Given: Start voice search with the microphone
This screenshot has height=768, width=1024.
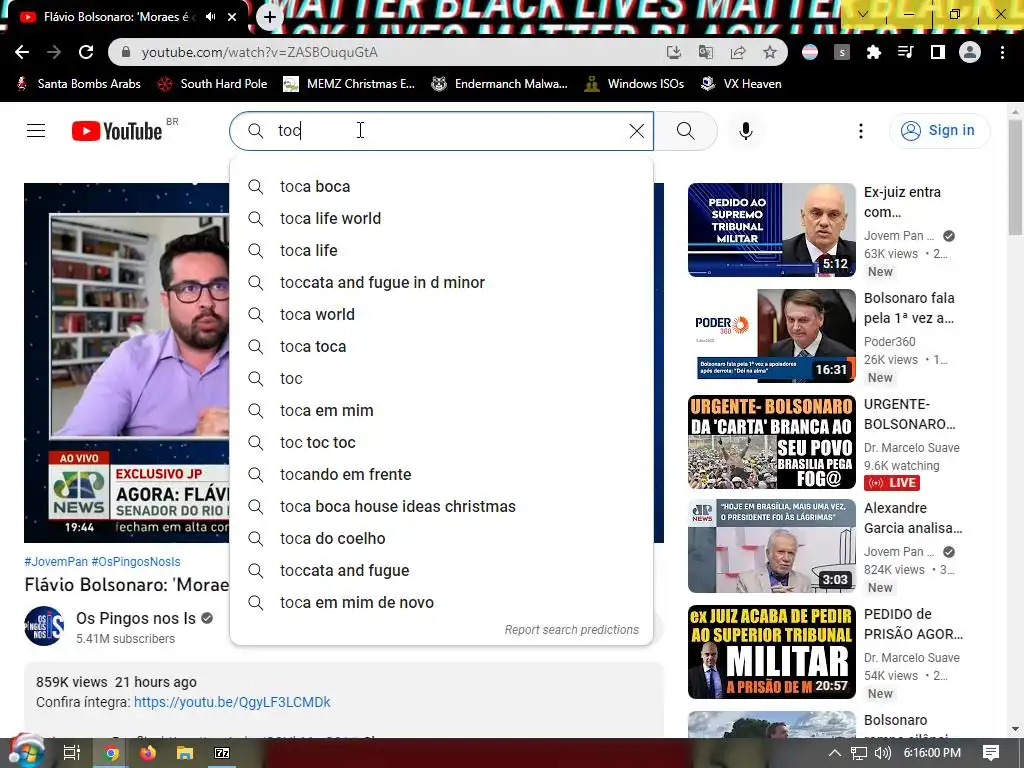Looking at the screenshot, I should click(x=746, y=131).
